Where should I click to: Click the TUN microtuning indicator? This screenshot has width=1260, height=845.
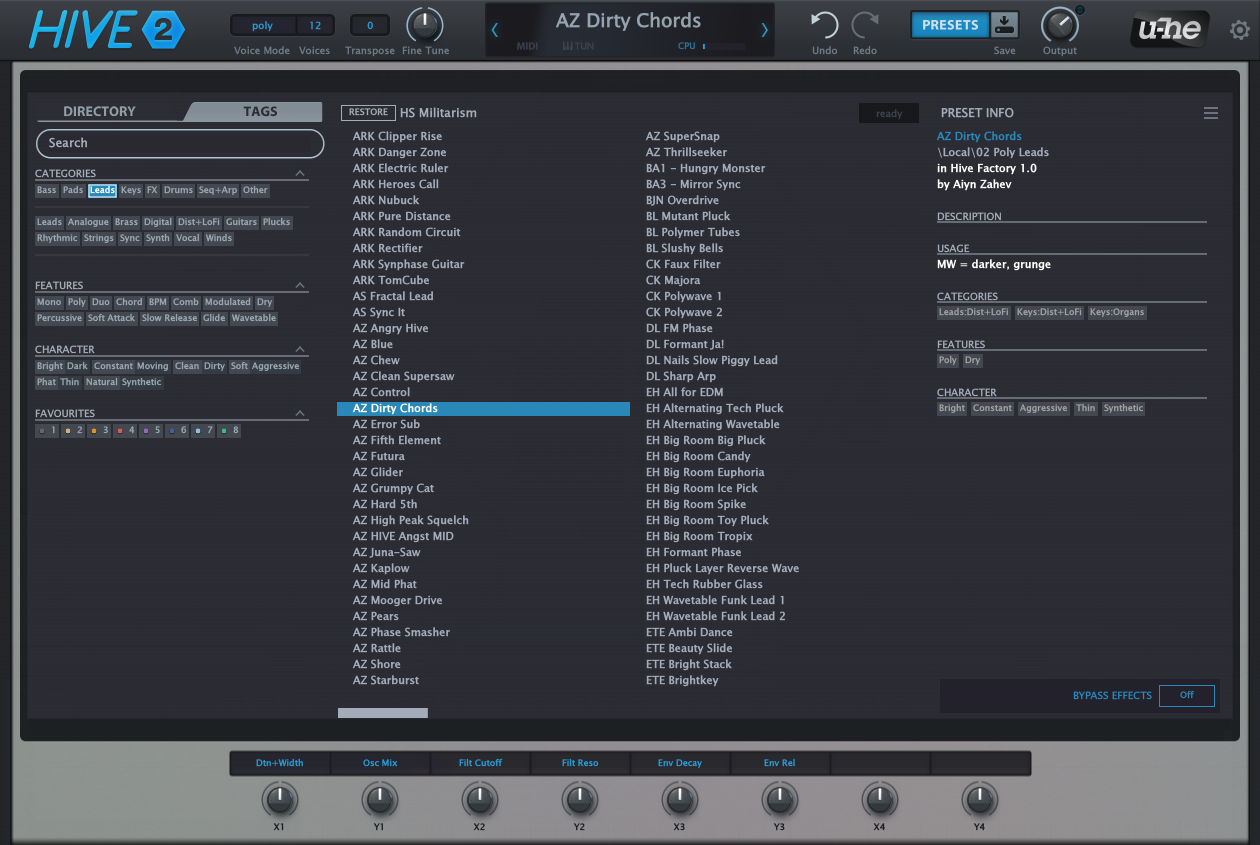[x=578, y=46]
